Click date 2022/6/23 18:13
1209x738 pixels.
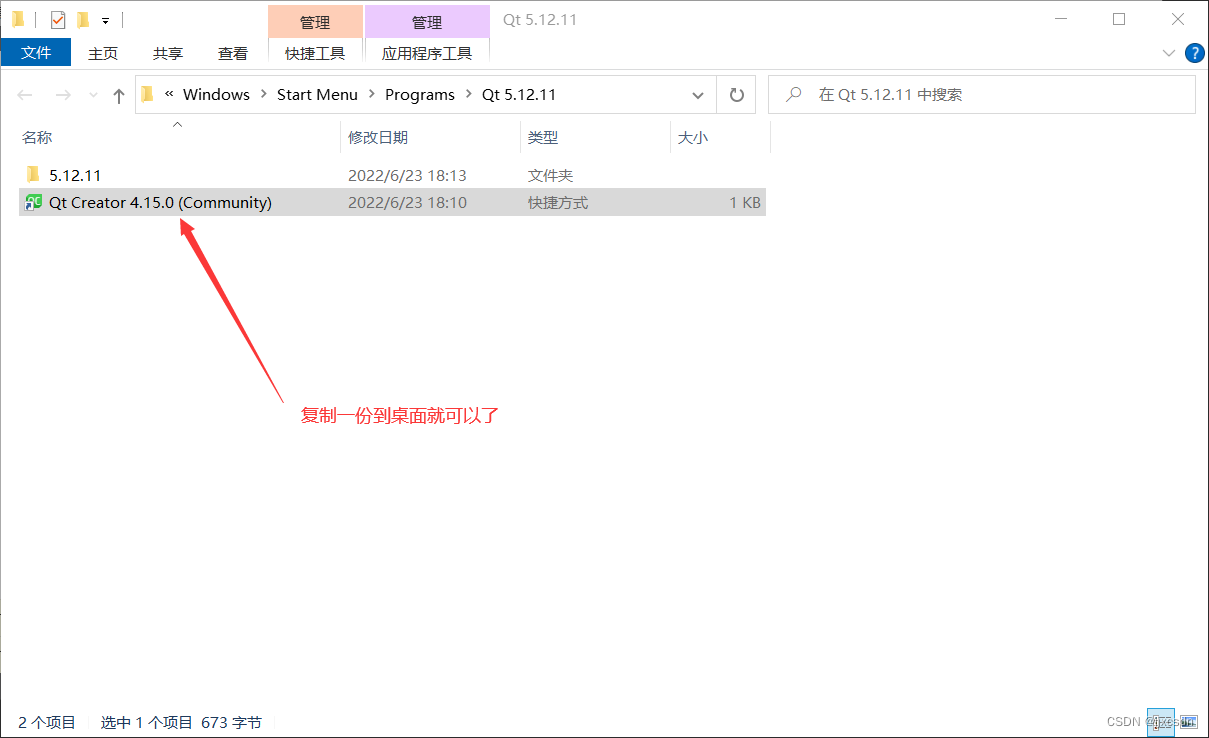pos(407,175)
